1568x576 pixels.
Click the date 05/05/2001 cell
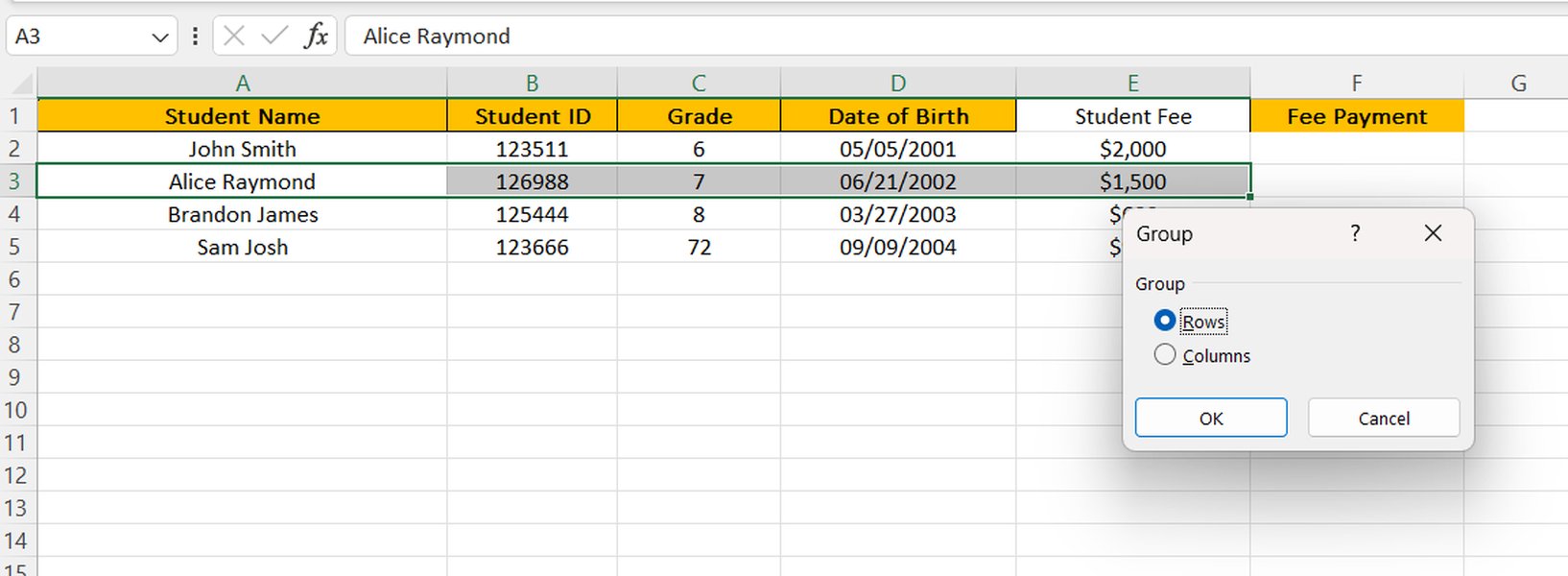click(898, 149)
